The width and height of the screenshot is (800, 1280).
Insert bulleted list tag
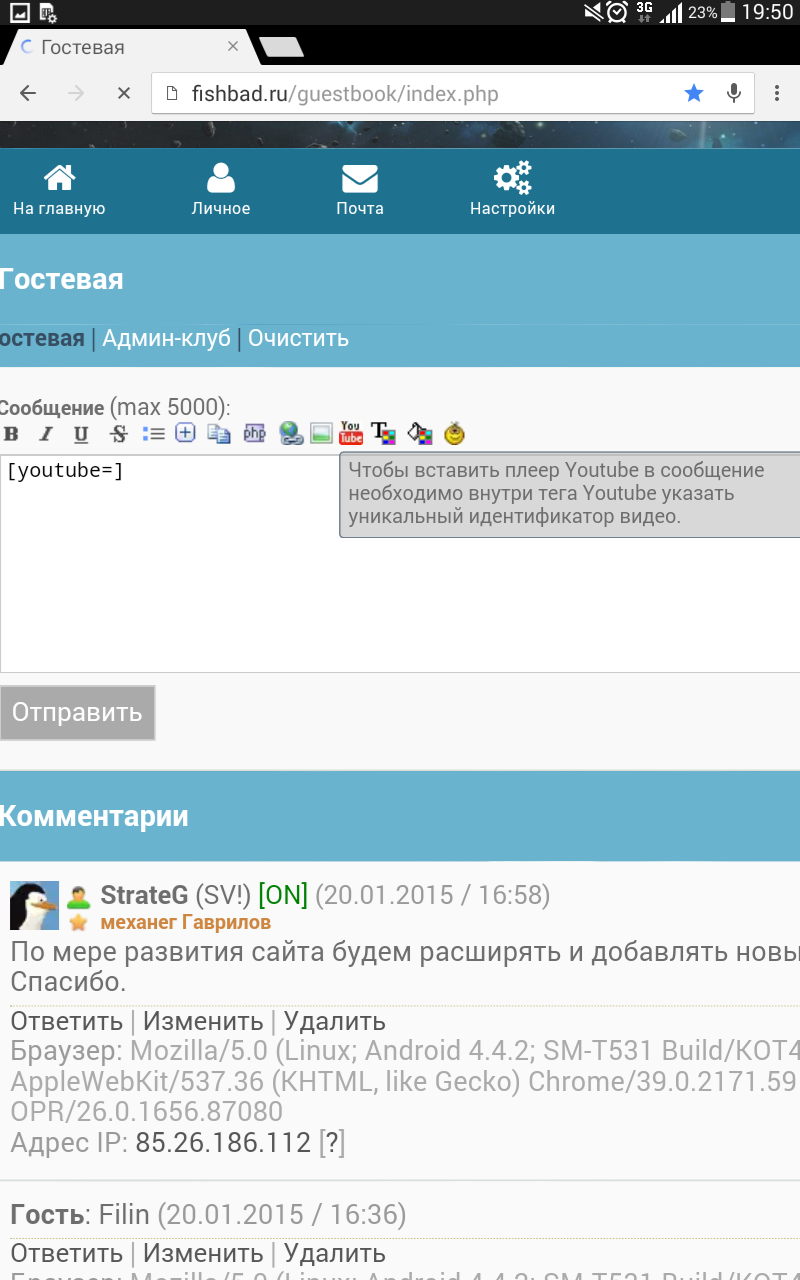[x=153, y=433]
